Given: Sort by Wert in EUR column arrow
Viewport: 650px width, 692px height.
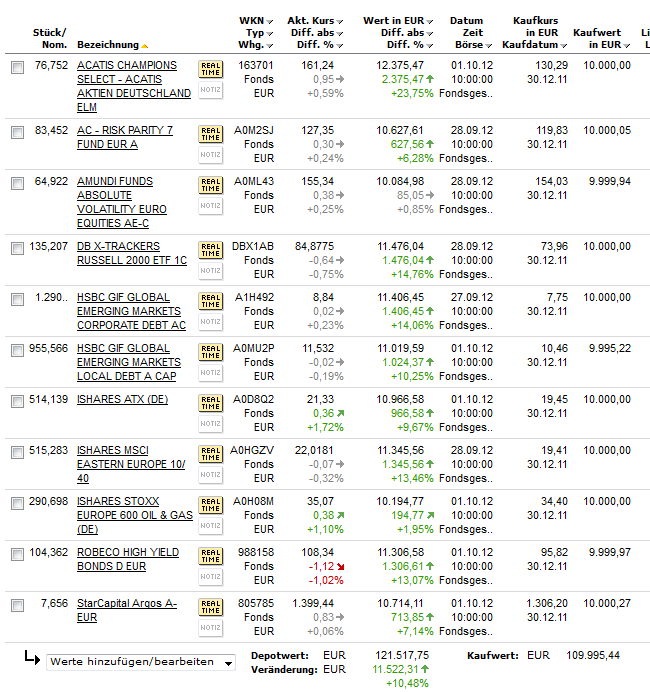Looking at the screenshot, I should [x=429, y=22].
